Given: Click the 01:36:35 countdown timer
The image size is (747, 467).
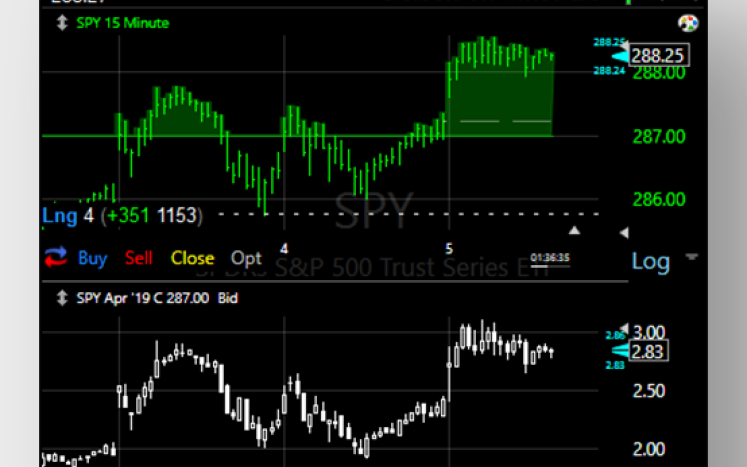Looking at the screenshot, I should [x=550, y=258].
